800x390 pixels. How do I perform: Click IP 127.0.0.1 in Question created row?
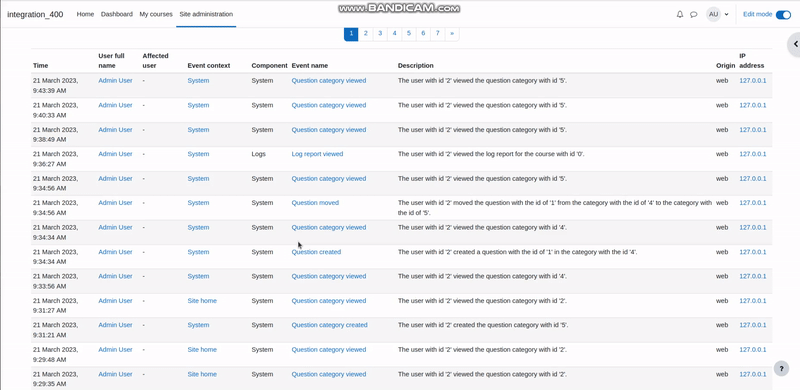753,252
